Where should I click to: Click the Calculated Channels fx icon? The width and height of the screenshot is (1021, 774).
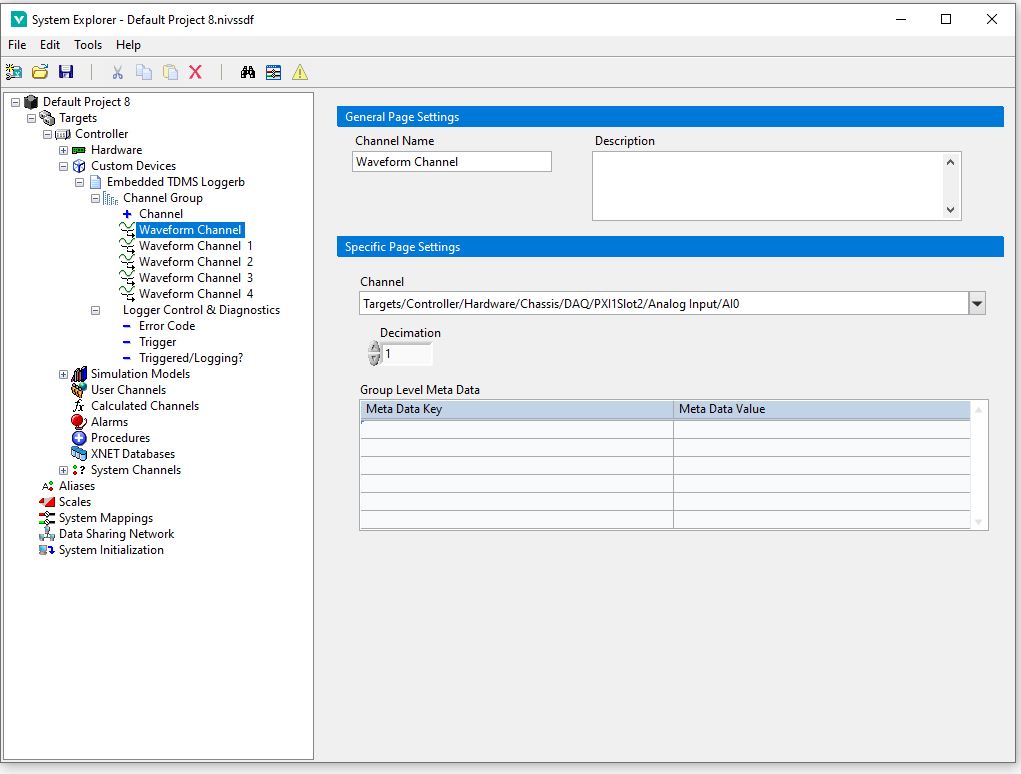pyautogui.click(x=79, y=406)
